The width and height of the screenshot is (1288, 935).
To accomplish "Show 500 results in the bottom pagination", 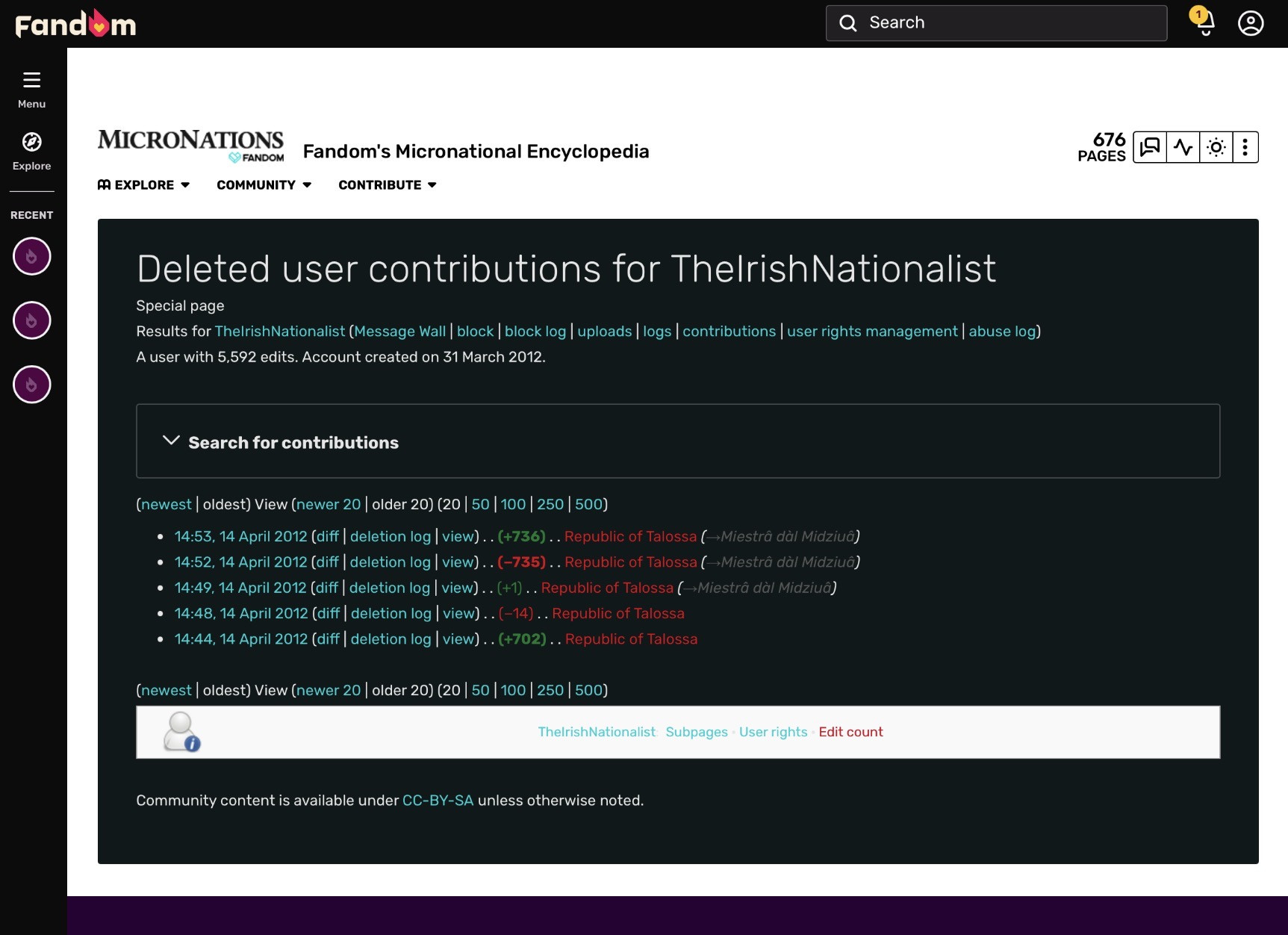I will tap(588, 691).
